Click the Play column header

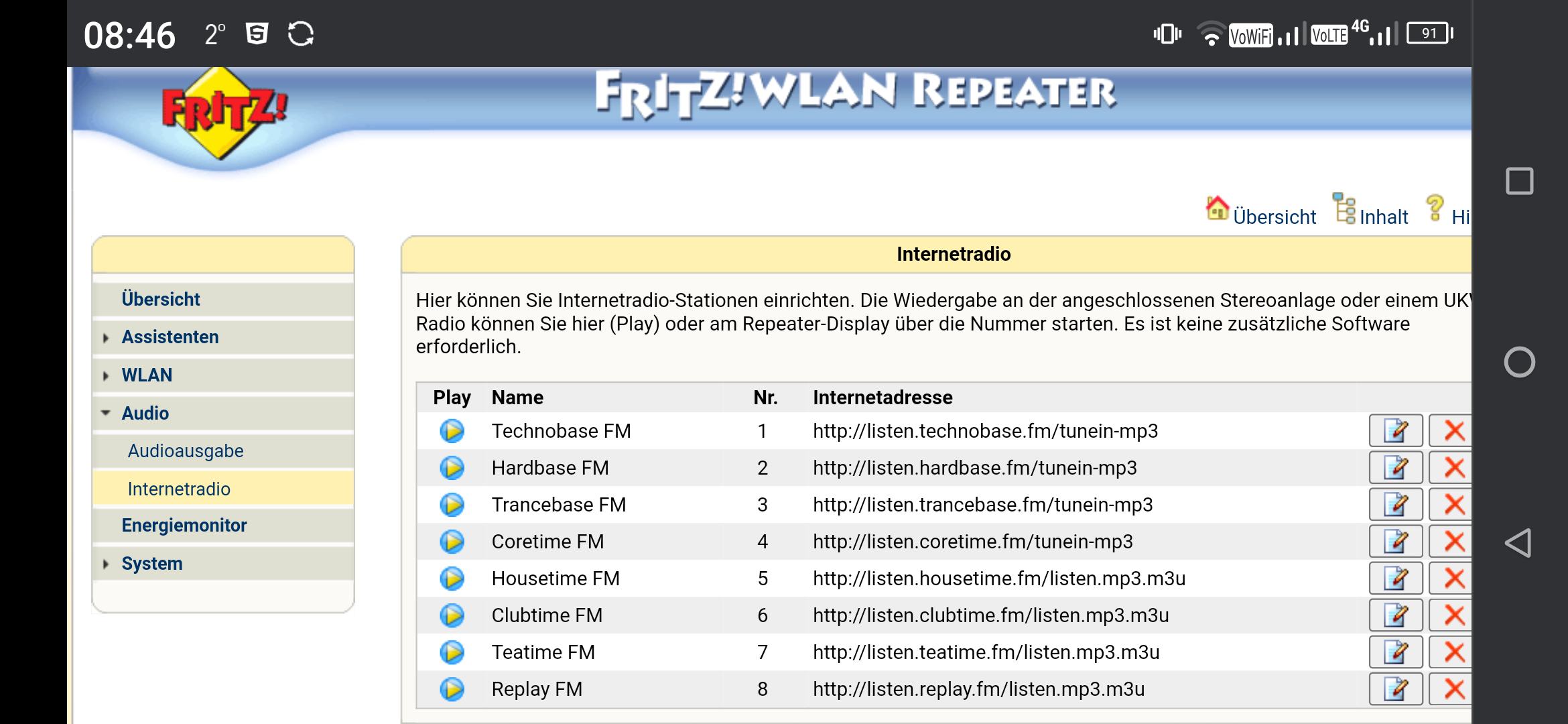point(452,398)
